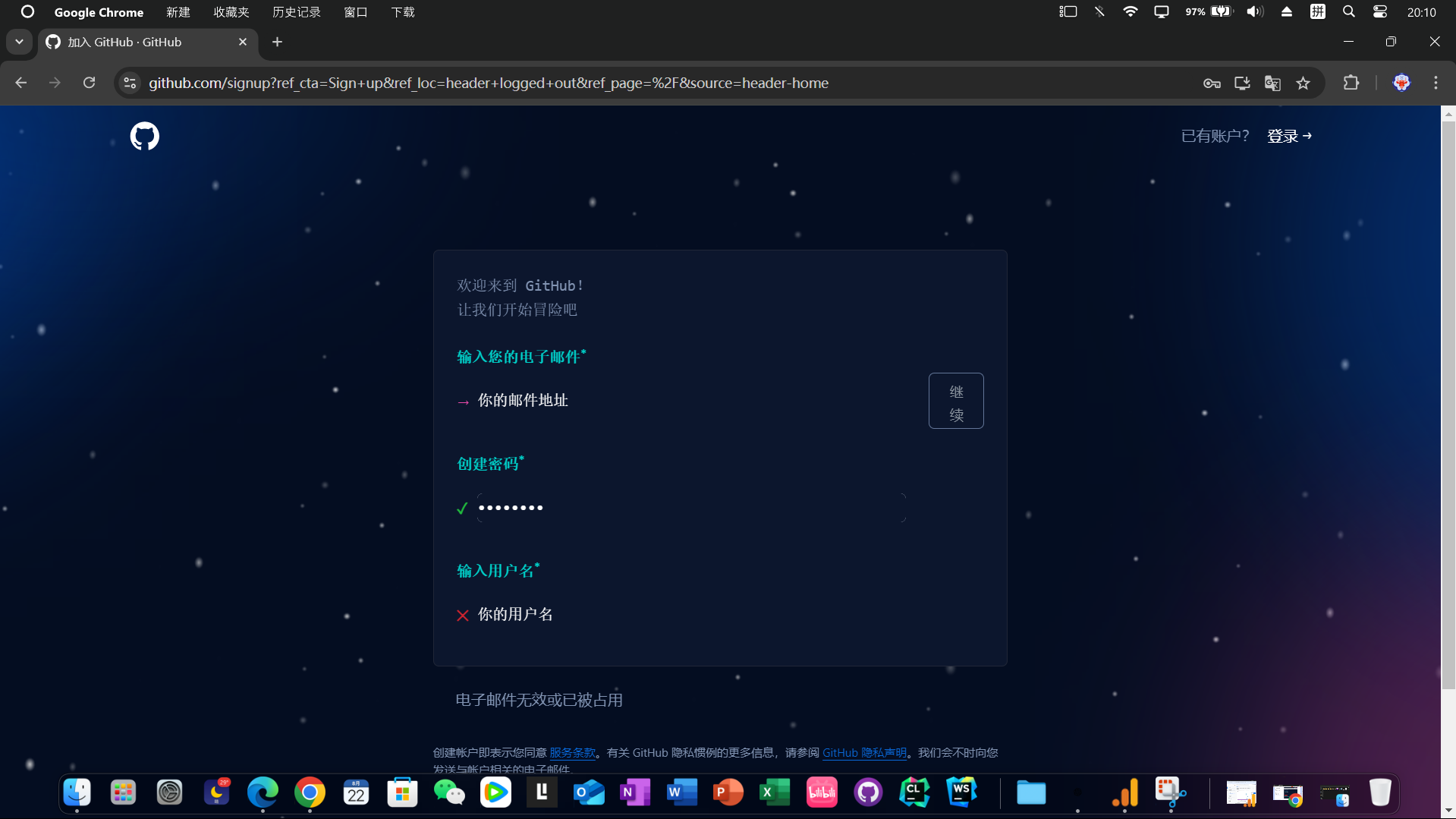
Task: Open System Settings gear in the dock
Action: tap(169, 792)
